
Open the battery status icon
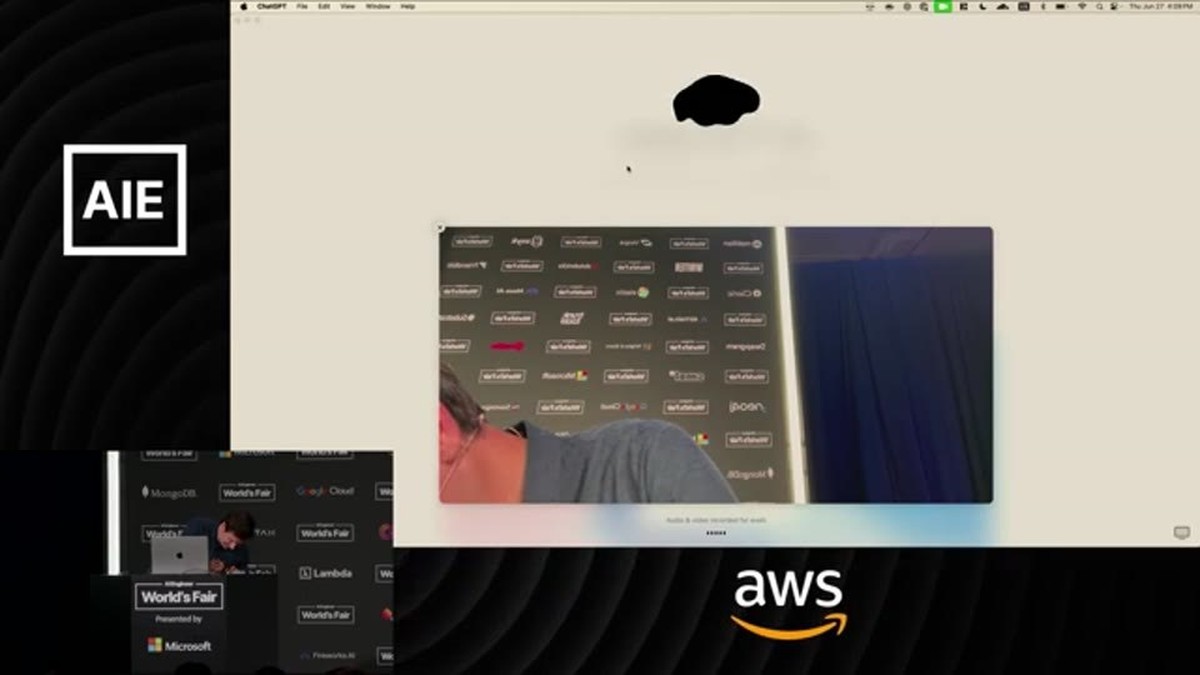(x=1060, y=6)
